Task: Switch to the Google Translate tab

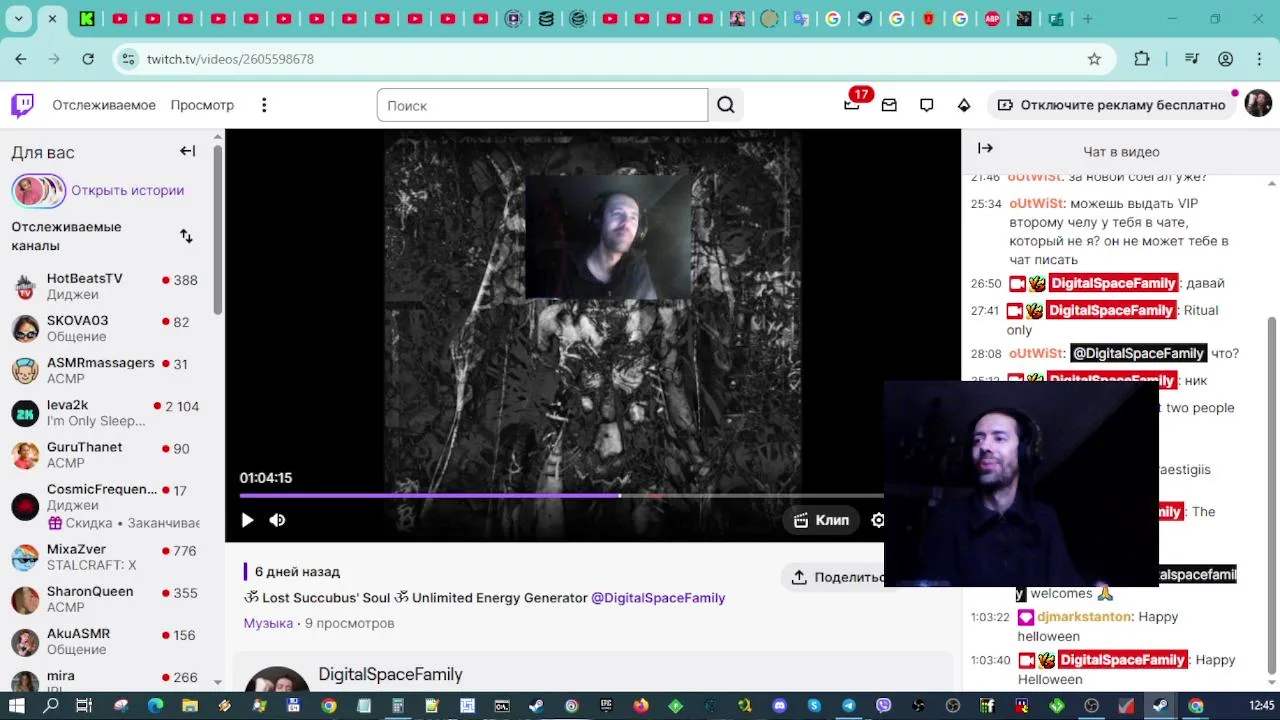Action: pos(800,18)
